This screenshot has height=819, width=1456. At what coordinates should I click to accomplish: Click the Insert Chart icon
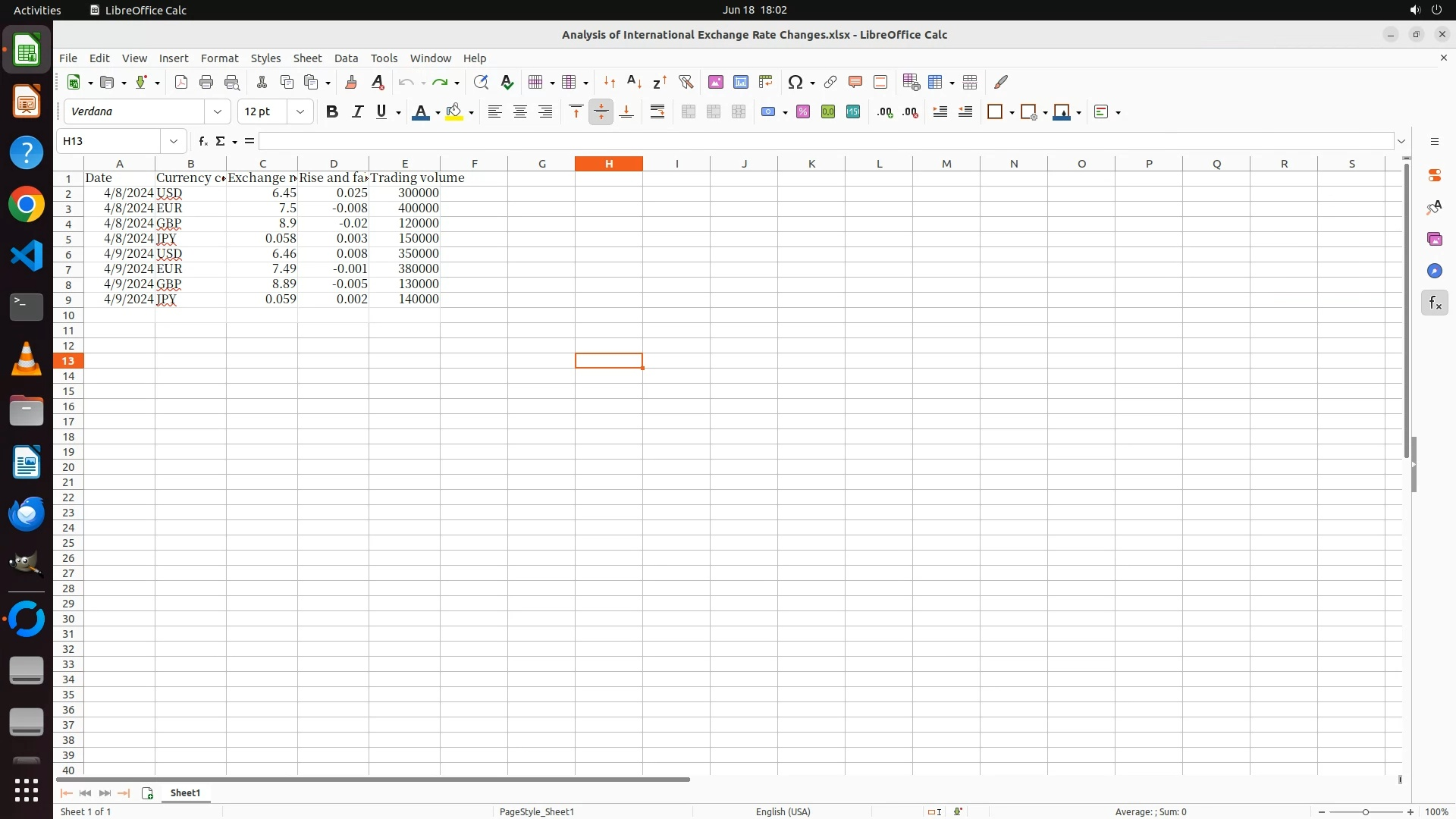[x=741, y=82]
